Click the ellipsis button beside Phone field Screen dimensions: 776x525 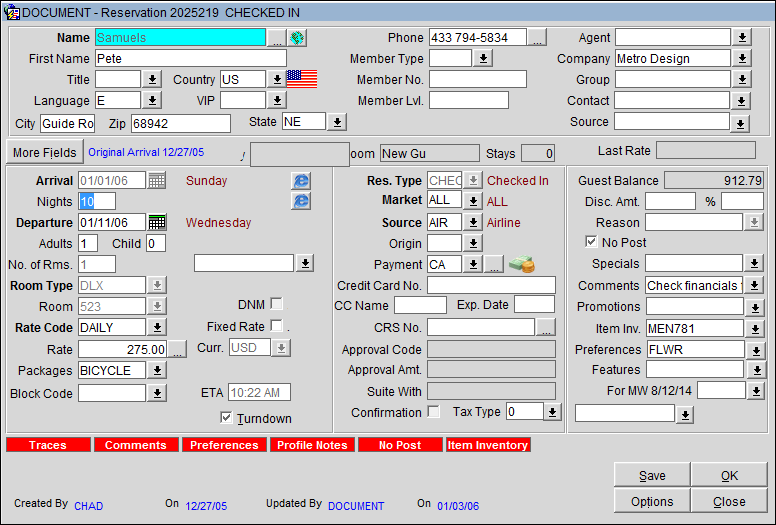coord(537,38)
